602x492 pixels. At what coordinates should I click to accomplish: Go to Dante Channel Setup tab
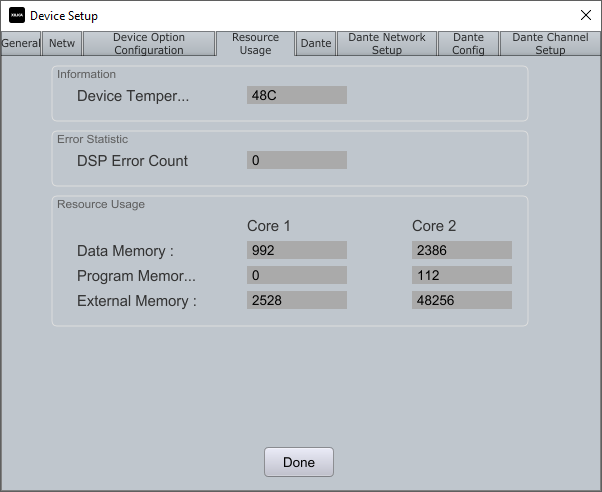coord(550,43)
